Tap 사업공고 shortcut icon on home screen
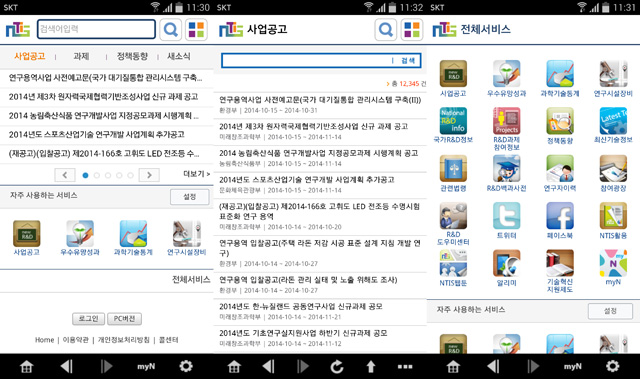The width and height of the screenshot is (640, 379). [x=27, y=234]
